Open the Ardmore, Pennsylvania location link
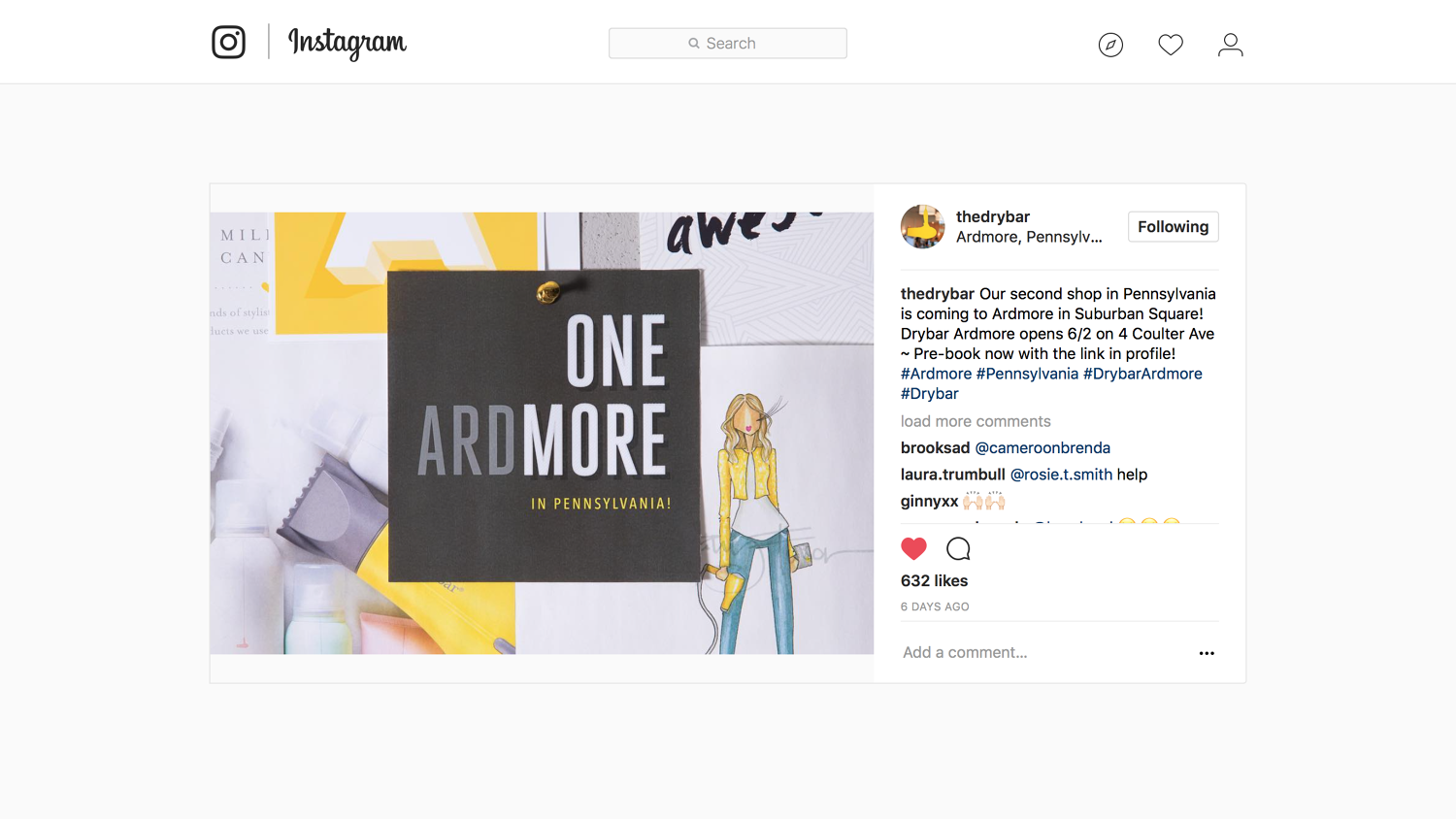Image resolution: width=1456 pixels, height=819 pixels. (1029, 237)
